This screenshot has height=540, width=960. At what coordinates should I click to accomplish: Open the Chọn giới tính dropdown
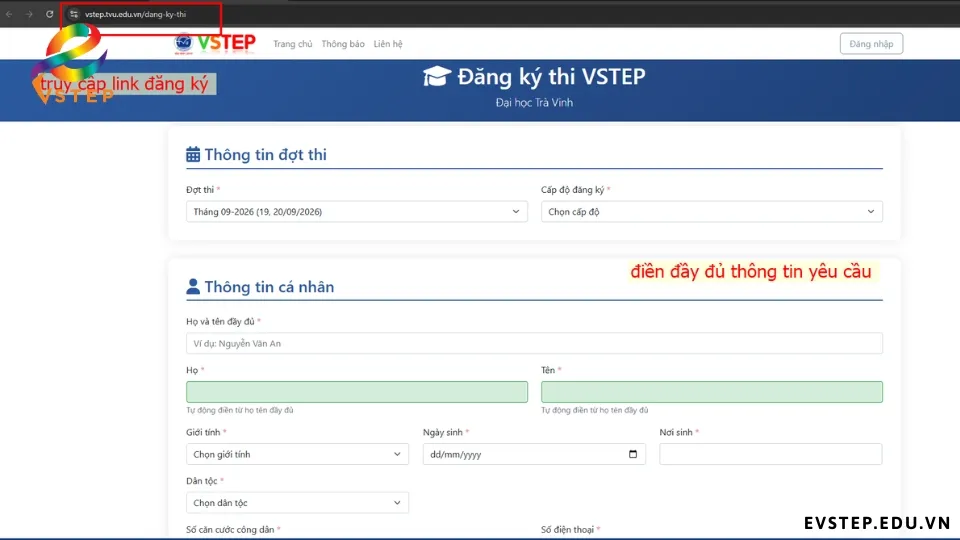pyautogui.click(x=297, y=454)
